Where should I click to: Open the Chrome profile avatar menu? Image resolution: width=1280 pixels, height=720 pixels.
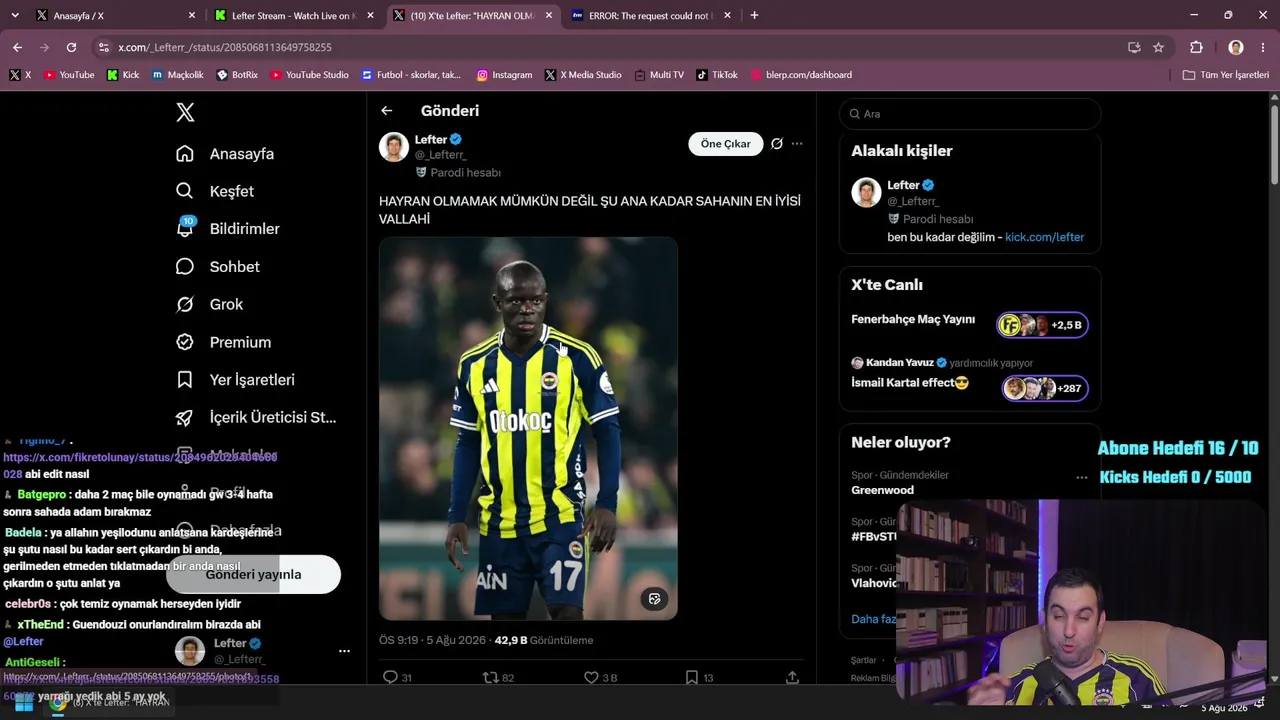(x=1236, y=47)
